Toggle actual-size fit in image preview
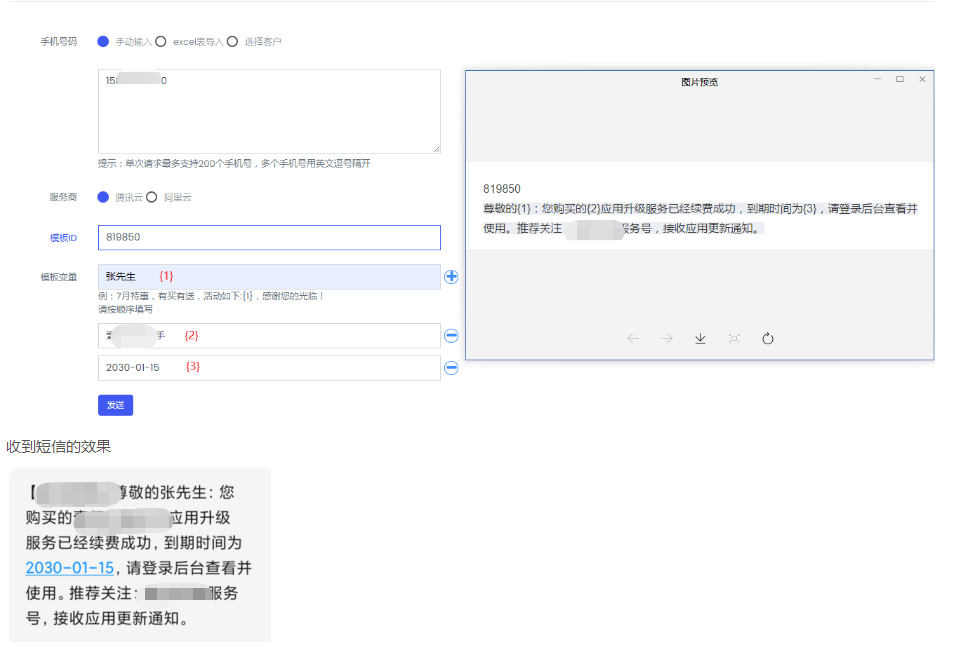Viewport: 956px width, 655px height. [x=734, y=338]
